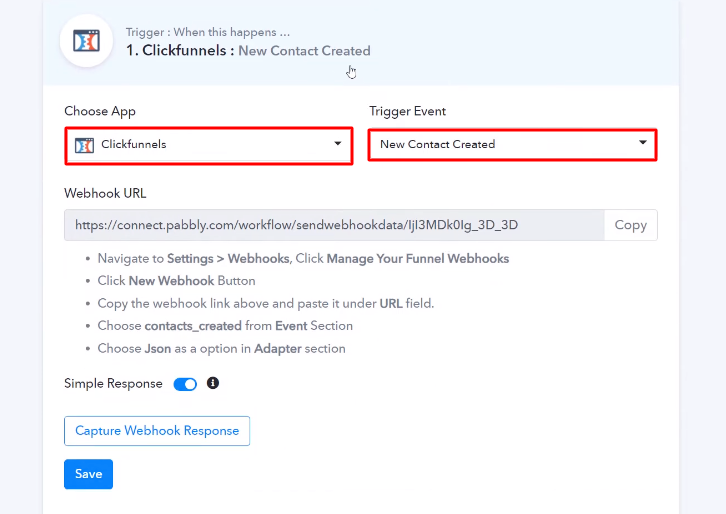Click the Copy button for webhook URL
The image size is (726, 514).
coord(631,225)
